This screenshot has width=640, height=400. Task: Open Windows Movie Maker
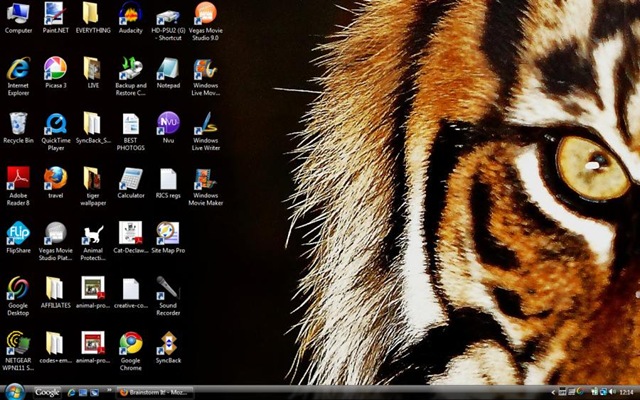click(206, 186)
